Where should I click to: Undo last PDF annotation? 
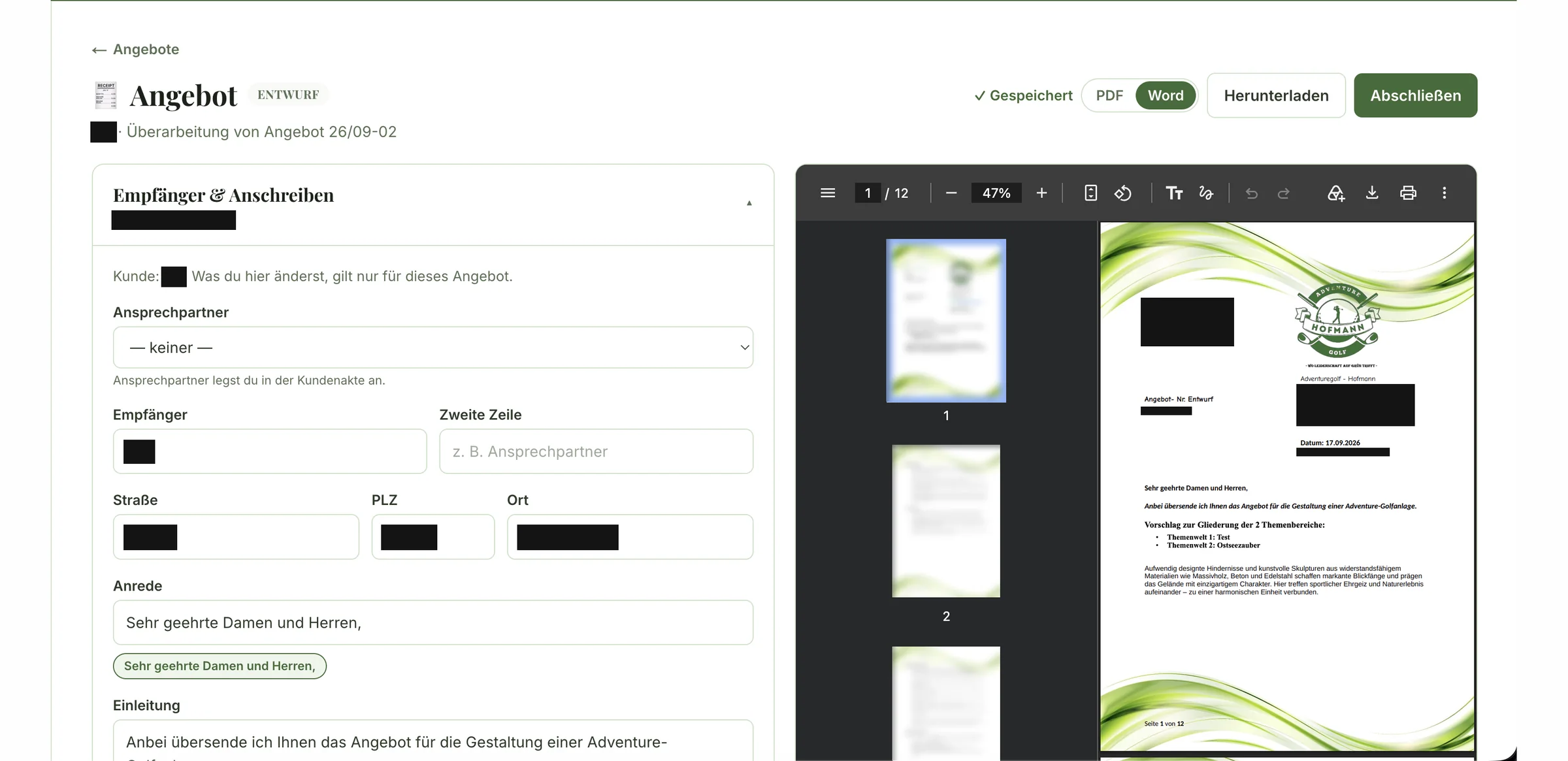pyautogui.click(x=1251, y=193)
